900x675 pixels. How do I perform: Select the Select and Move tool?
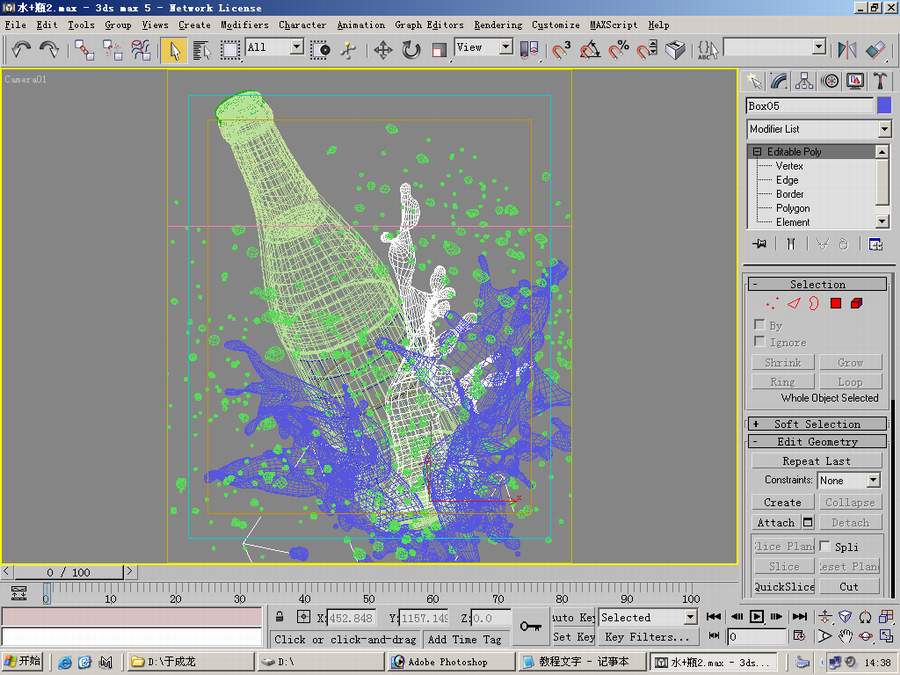382,49
